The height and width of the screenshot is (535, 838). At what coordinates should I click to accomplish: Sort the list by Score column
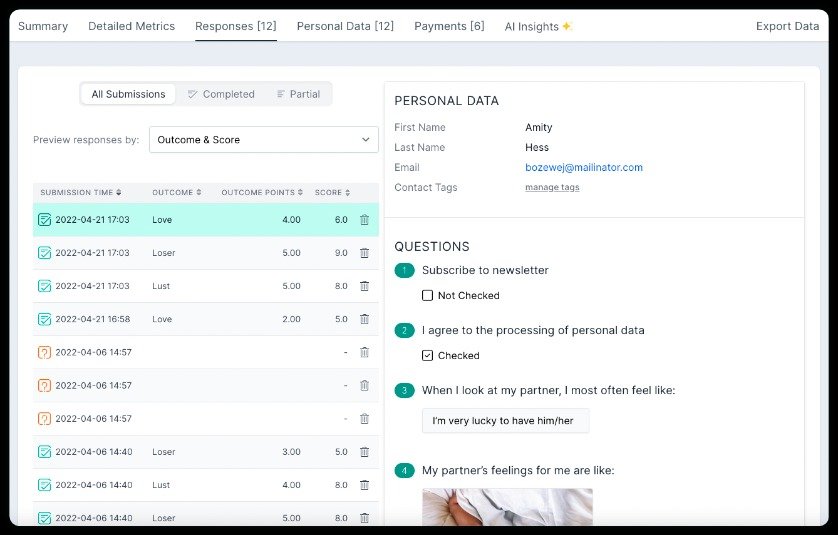click(x=332, y=192)
